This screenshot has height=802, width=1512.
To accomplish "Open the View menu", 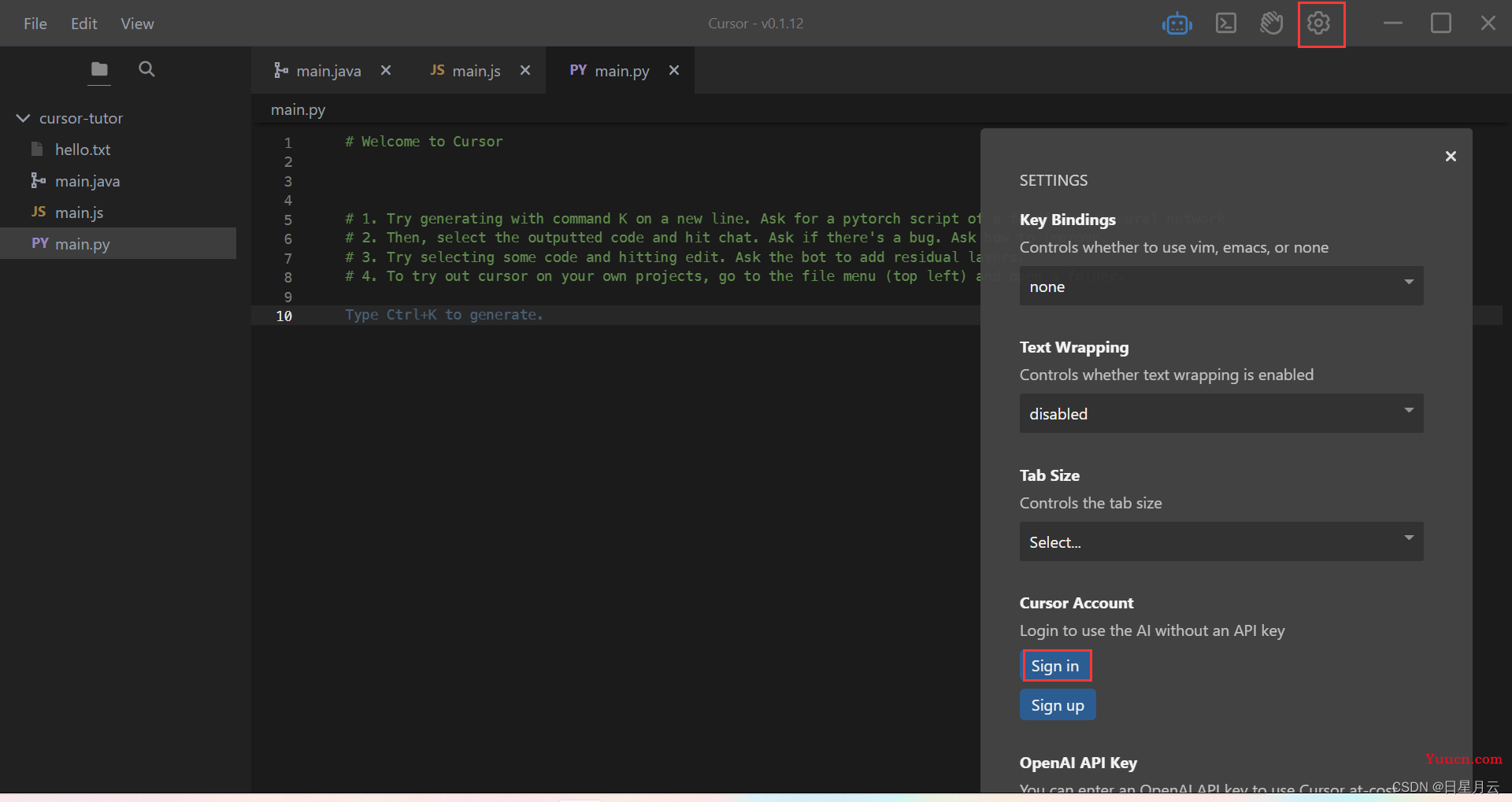I will point(137,24).
